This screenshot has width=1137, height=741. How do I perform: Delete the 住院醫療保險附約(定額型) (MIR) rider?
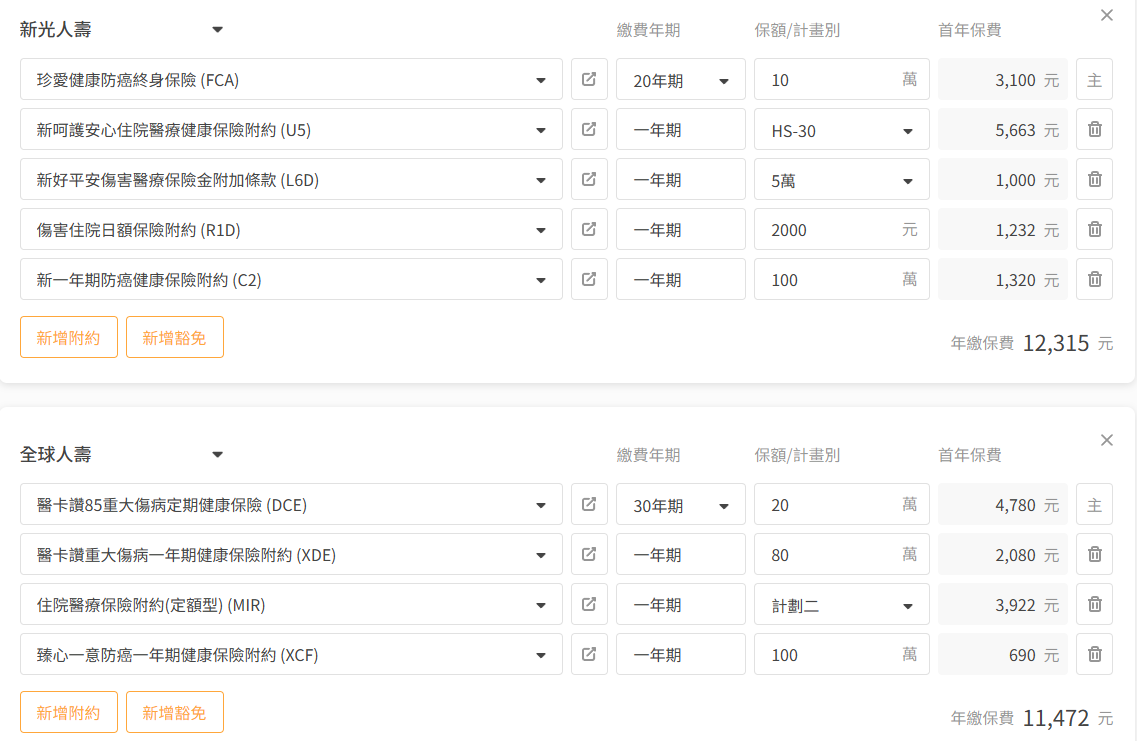1094,604
